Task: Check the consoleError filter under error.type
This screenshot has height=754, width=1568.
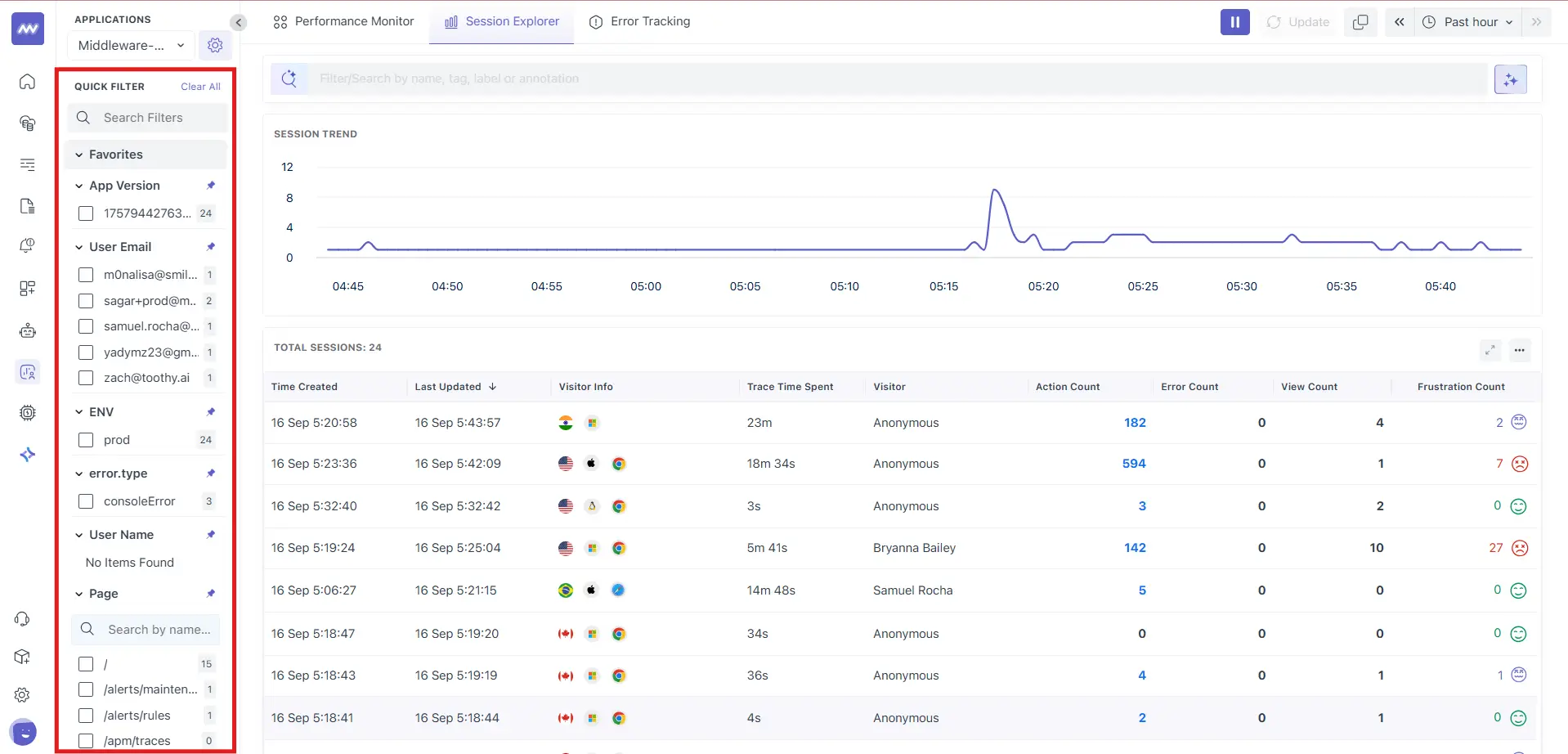Action: [x=86, y=500]
